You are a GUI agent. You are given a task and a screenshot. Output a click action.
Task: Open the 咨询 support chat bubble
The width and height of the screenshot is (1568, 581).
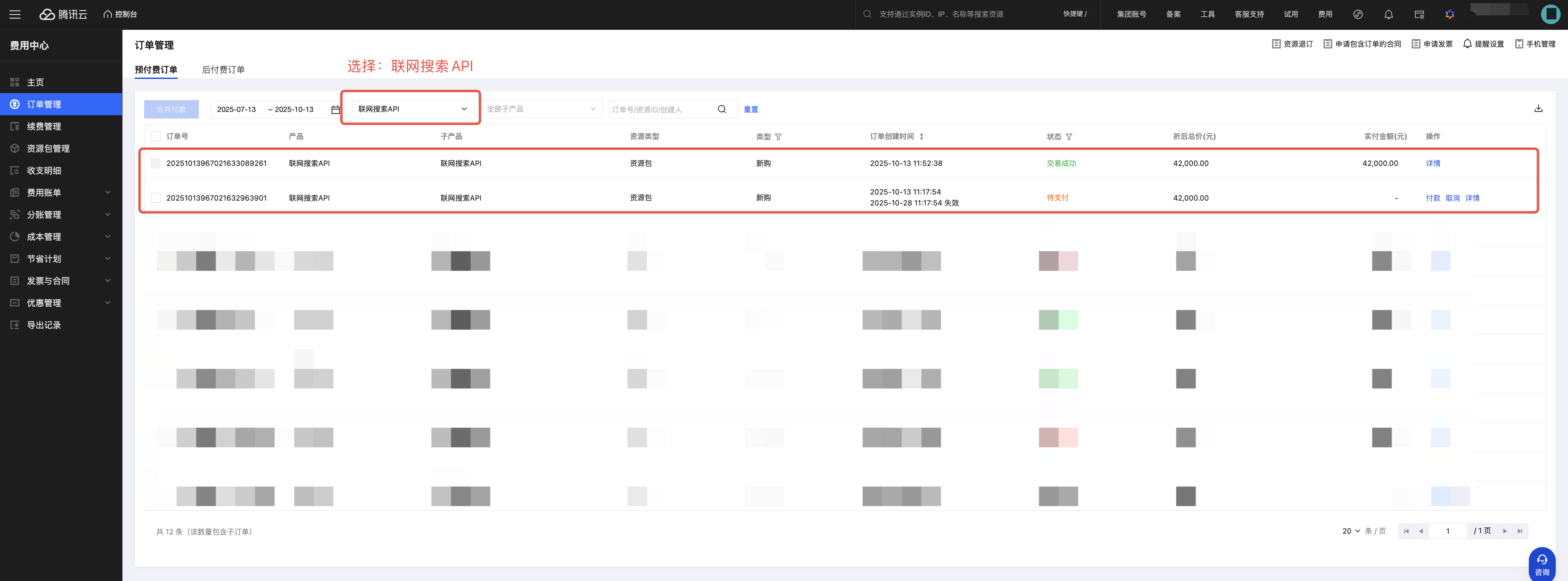click(1542, 564)
